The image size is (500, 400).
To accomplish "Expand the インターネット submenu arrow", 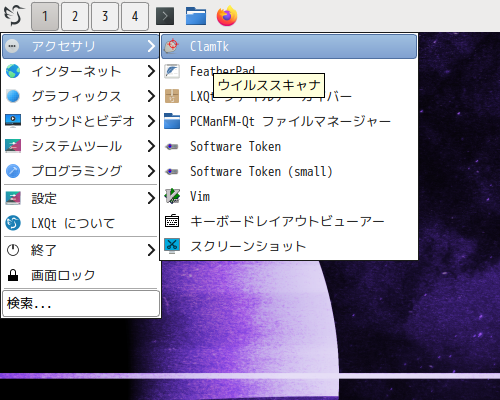I will 151,71.
